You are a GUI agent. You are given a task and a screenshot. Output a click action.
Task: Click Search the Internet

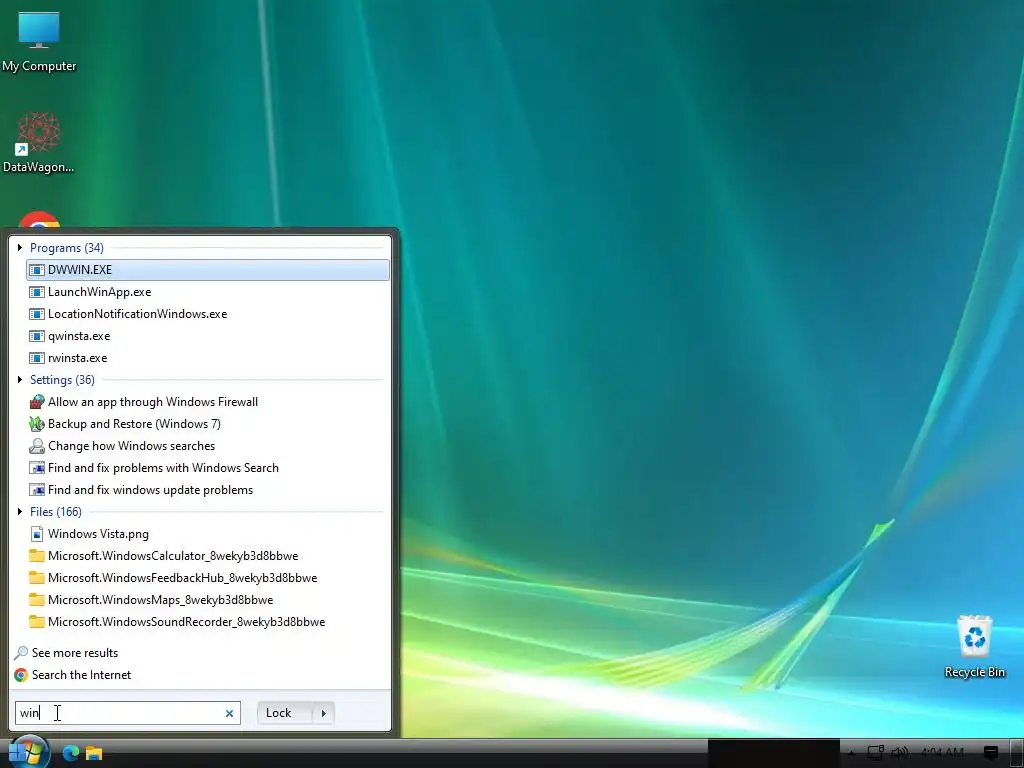[x=82, y=675]
